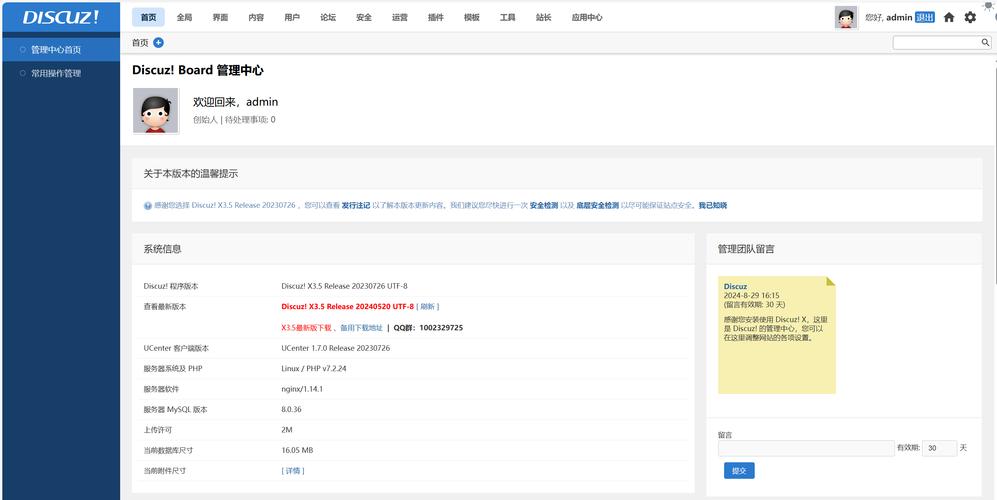The image size is (997, 500).
Task: Open the 用户 menu
Action: [x=292, y=17]
